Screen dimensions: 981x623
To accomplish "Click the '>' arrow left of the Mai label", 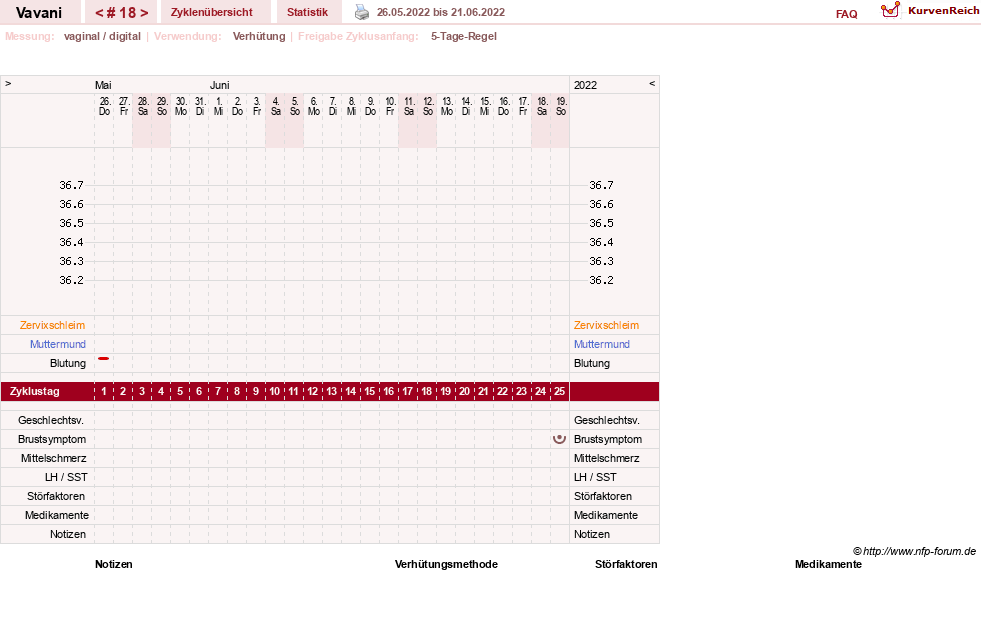I will click(x=8, y=84).
